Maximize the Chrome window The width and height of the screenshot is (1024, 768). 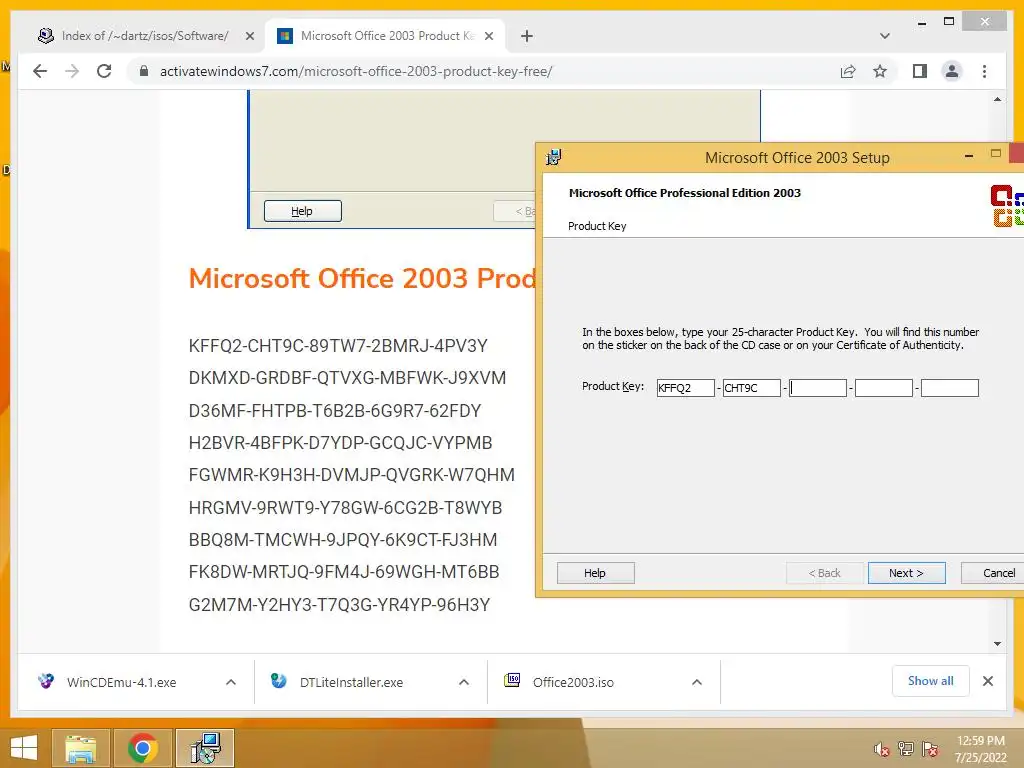tap(950, 22)
